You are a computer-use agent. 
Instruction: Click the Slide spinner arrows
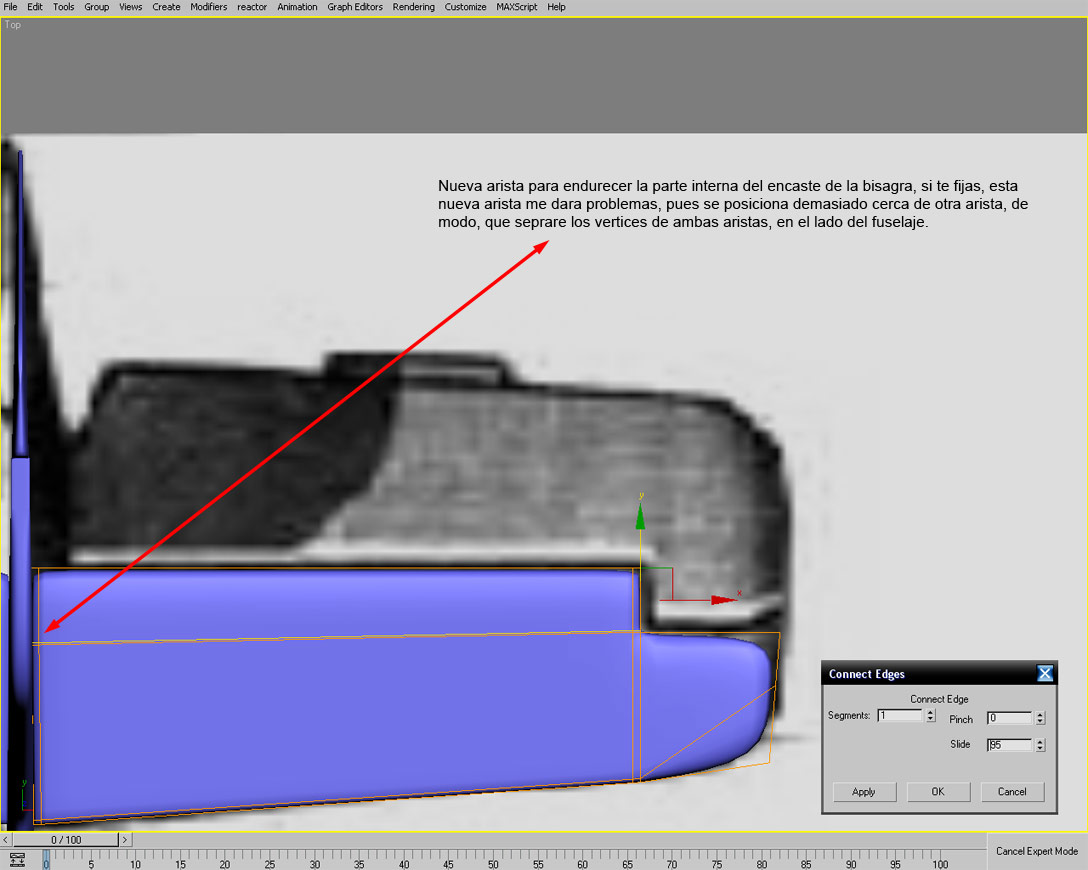1040,745
